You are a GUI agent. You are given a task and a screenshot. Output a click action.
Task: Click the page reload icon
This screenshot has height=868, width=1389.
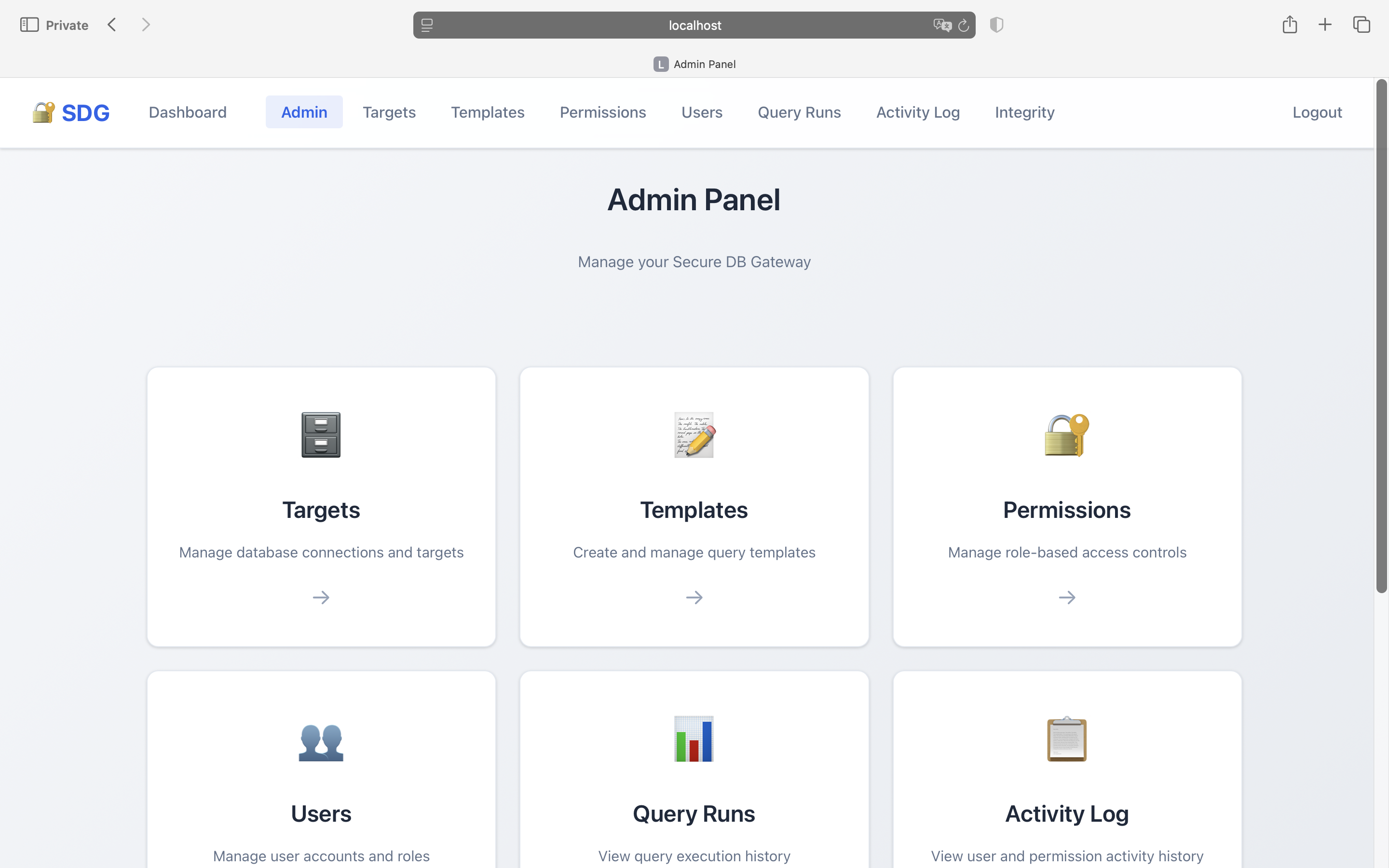(963, 25)
